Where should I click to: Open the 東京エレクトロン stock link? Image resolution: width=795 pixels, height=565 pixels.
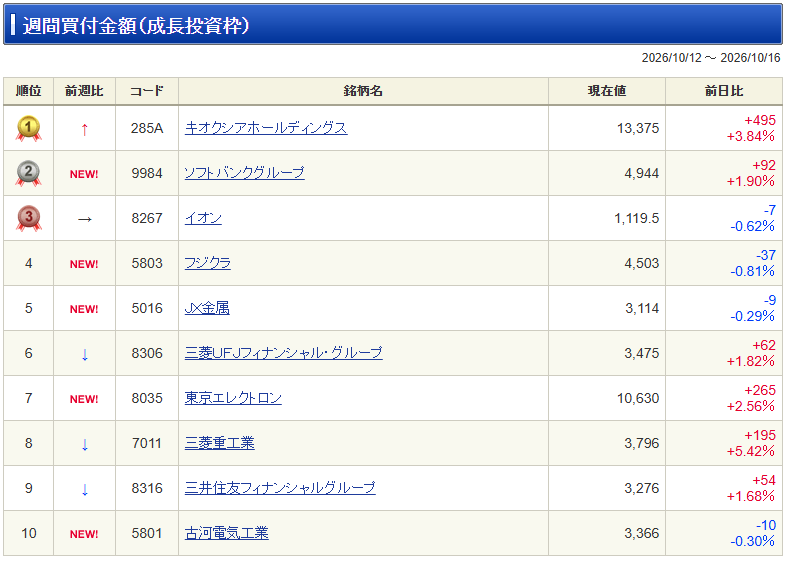[x=233, y=398]
